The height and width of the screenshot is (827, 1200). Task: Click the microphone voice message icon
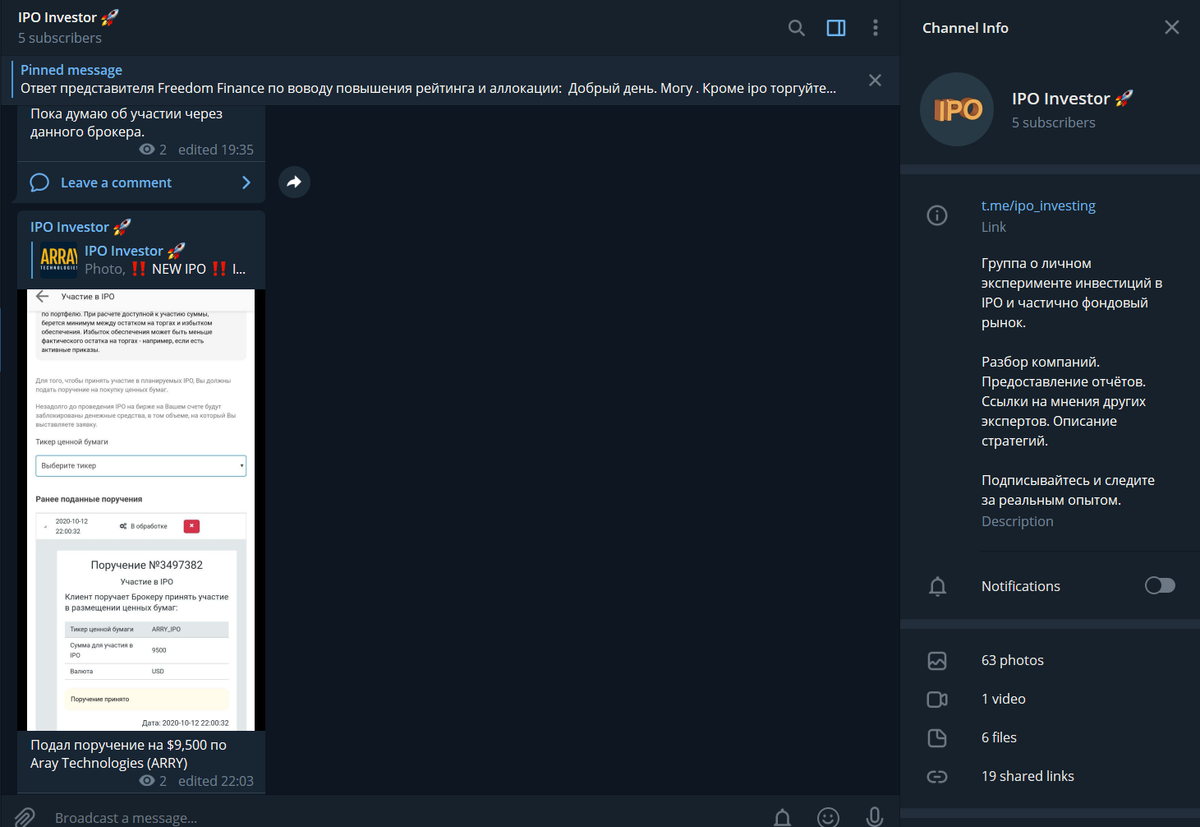874,817
